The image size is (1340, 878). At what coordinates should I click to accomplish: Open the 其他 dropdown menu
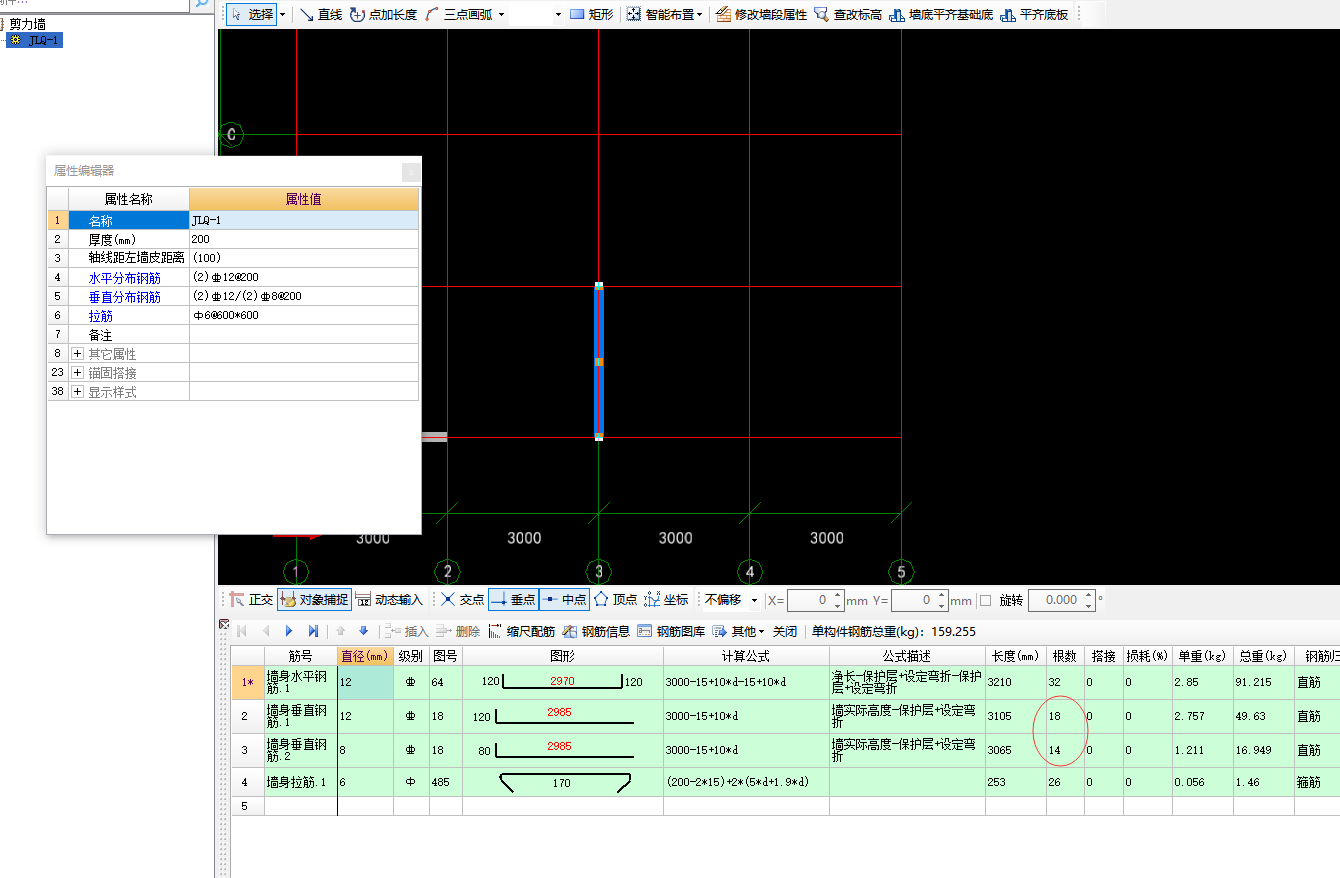click(x=739, y=631)
